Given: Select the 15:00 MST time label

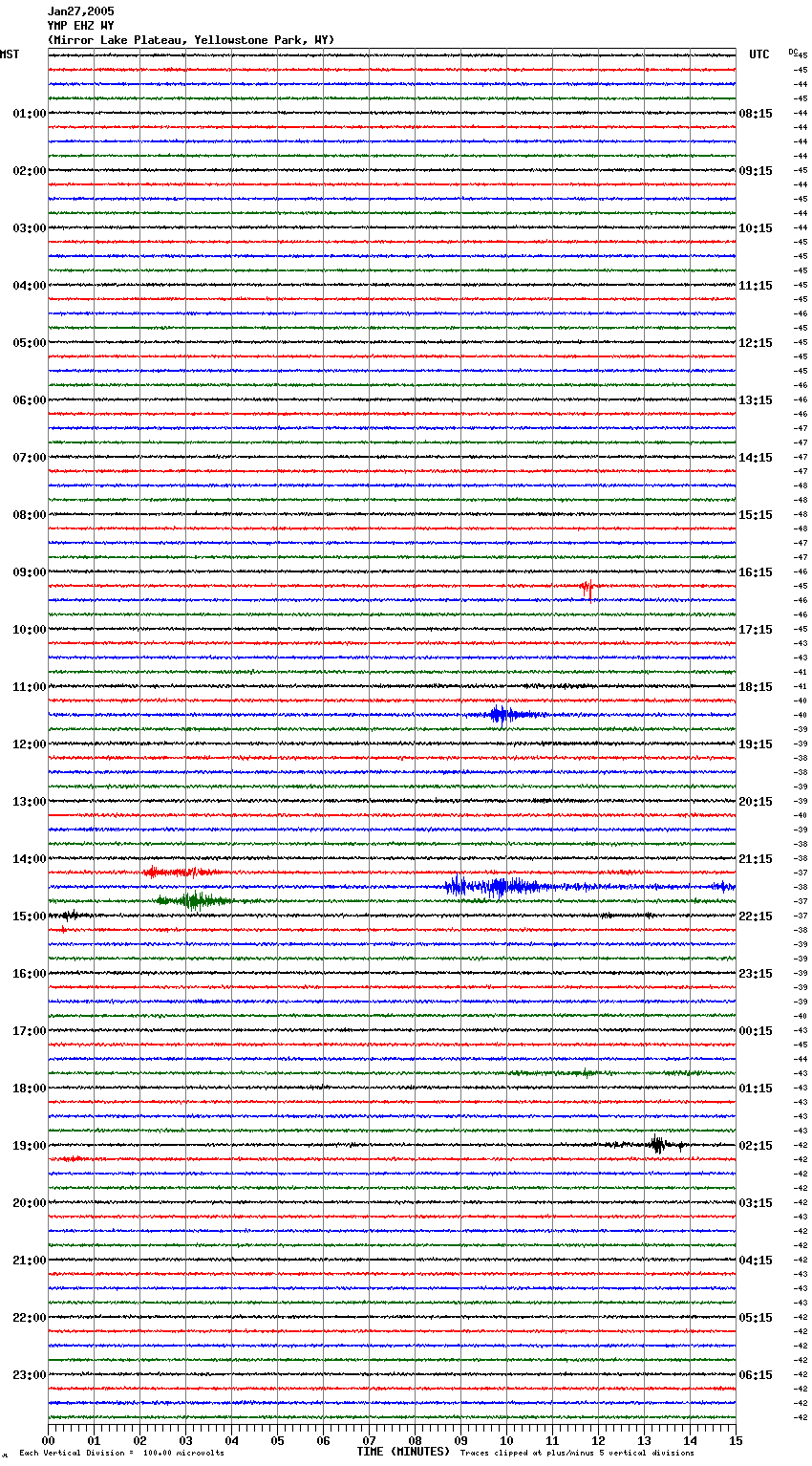Looking at the screenshot, I should point(30,916).
